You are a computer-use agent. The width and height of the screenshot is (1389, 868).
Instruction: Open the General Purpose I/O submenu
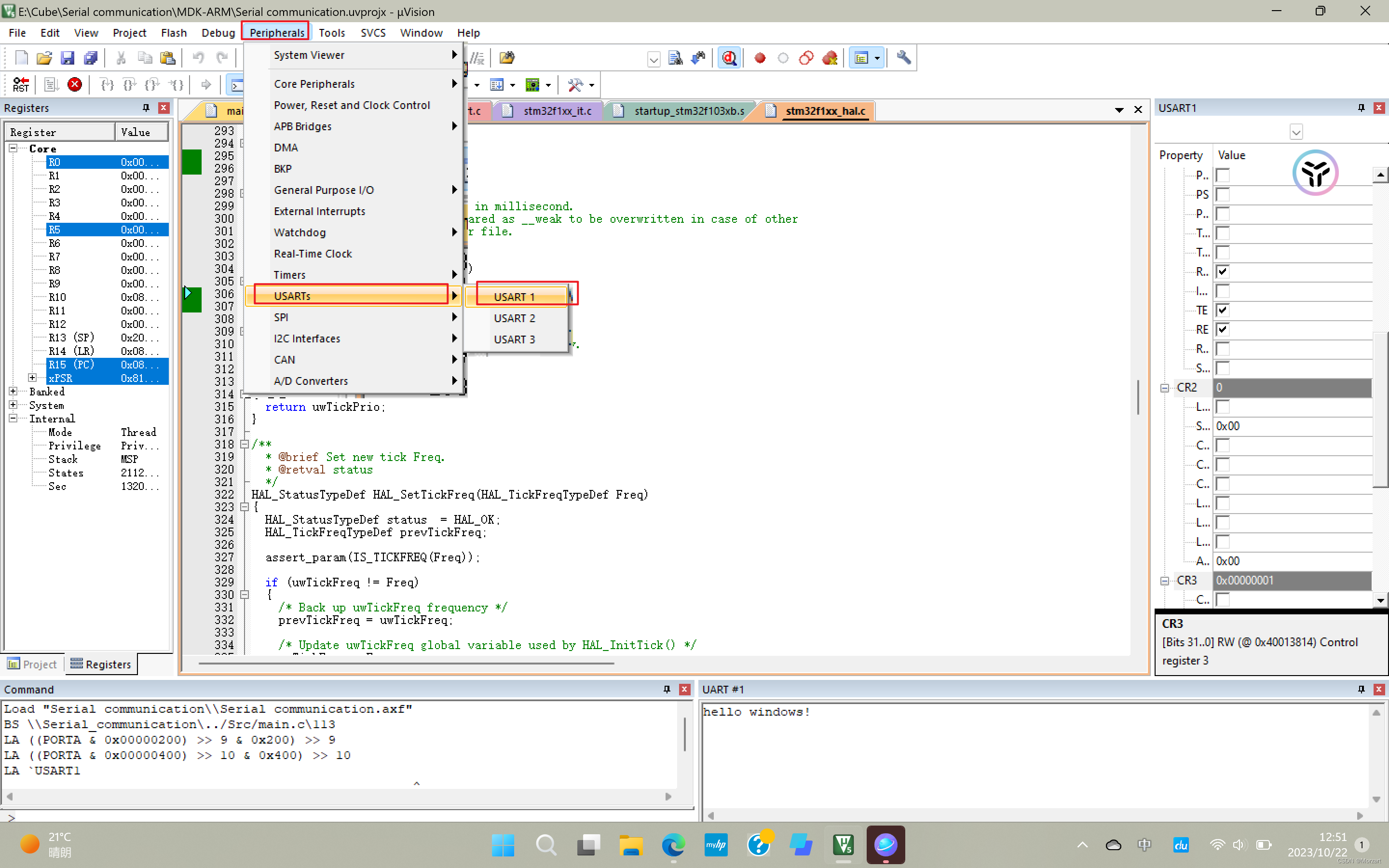point(354,190)
